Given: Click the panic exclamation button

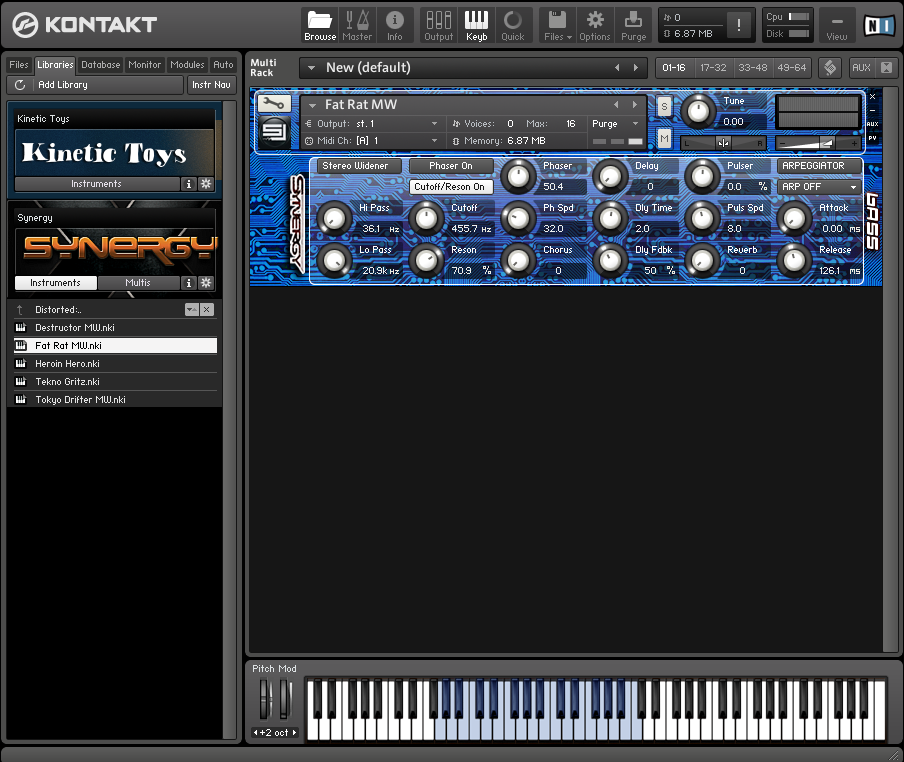Looking at the screenshot, I should coord(739,25).
